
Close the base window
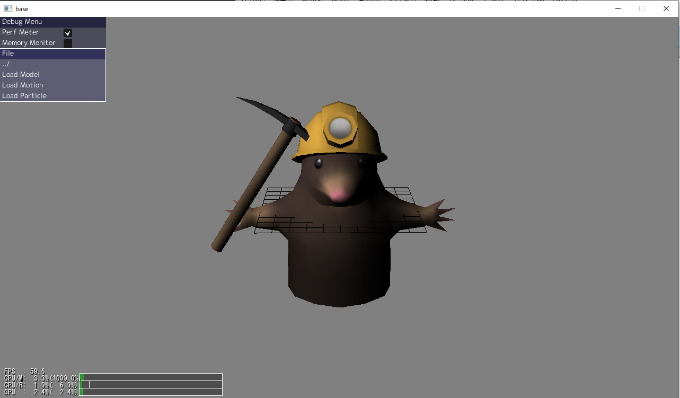click(x=666, y=8)
